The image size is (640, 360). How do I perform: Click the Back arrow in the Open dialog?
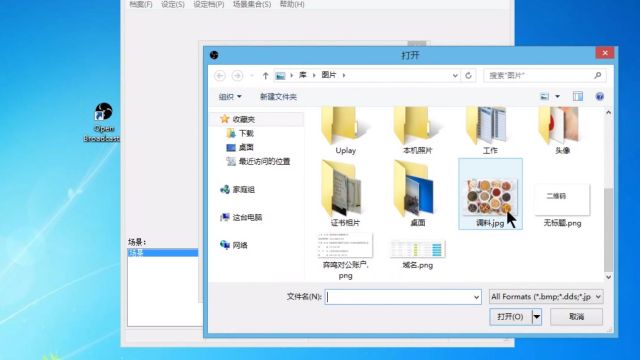pyautogui.click(x=220, y=76)
